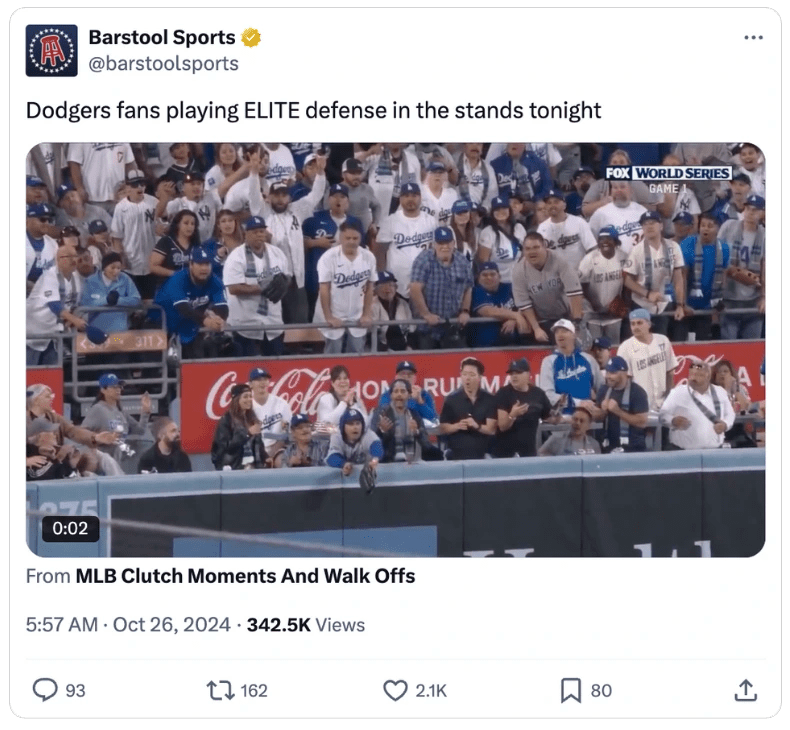Screen dimensions: 790x730
Task: Open the Barstool Sports profile avatar
Action: point(51,50)
